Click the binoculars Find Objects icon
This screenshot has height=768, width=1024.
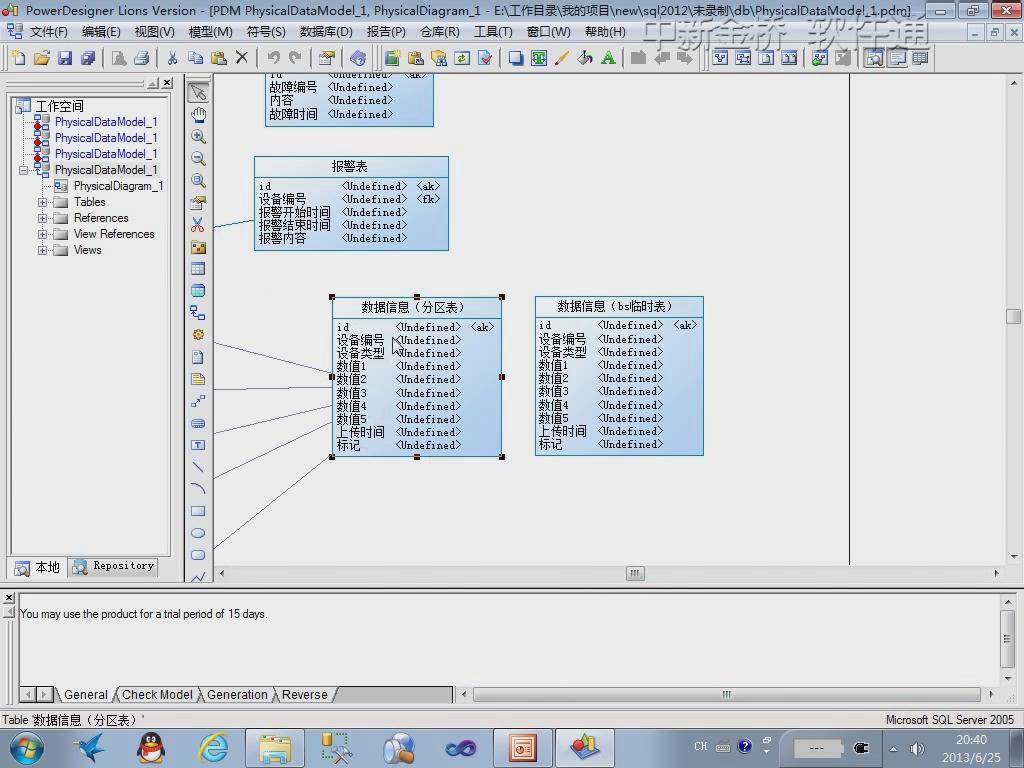point(439,58)
